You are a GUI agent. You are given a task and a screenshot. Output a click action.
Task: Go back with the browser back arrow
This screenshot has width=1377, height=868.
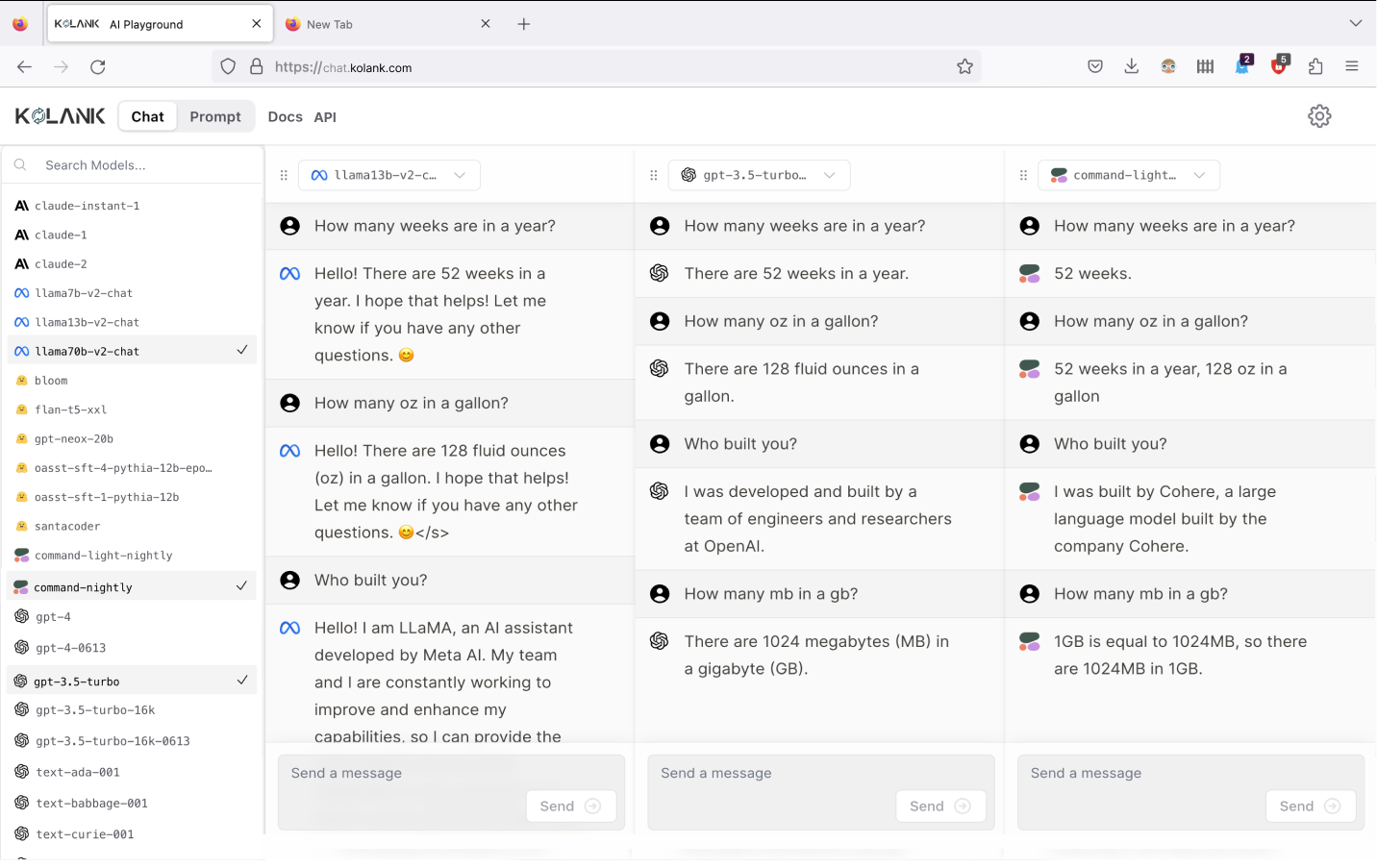point(24,66)
